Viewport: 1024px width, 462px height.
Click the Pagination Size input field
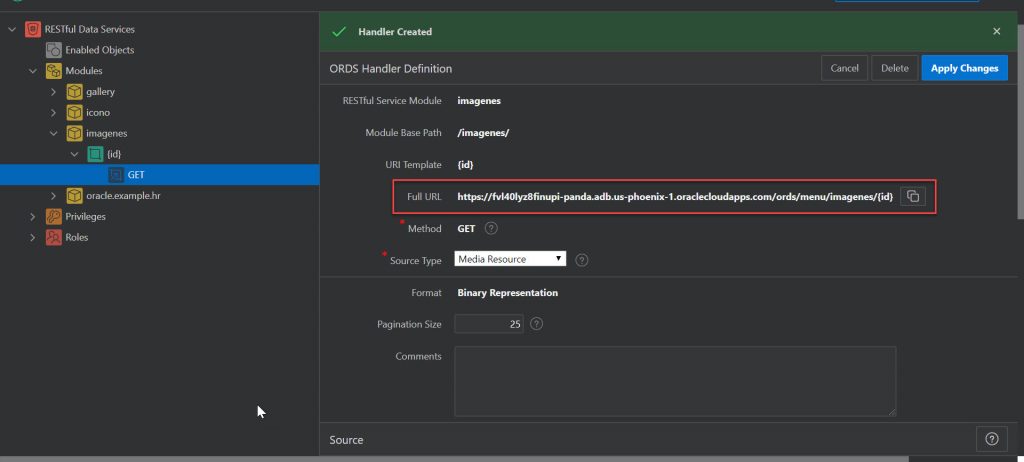[489, 324]
